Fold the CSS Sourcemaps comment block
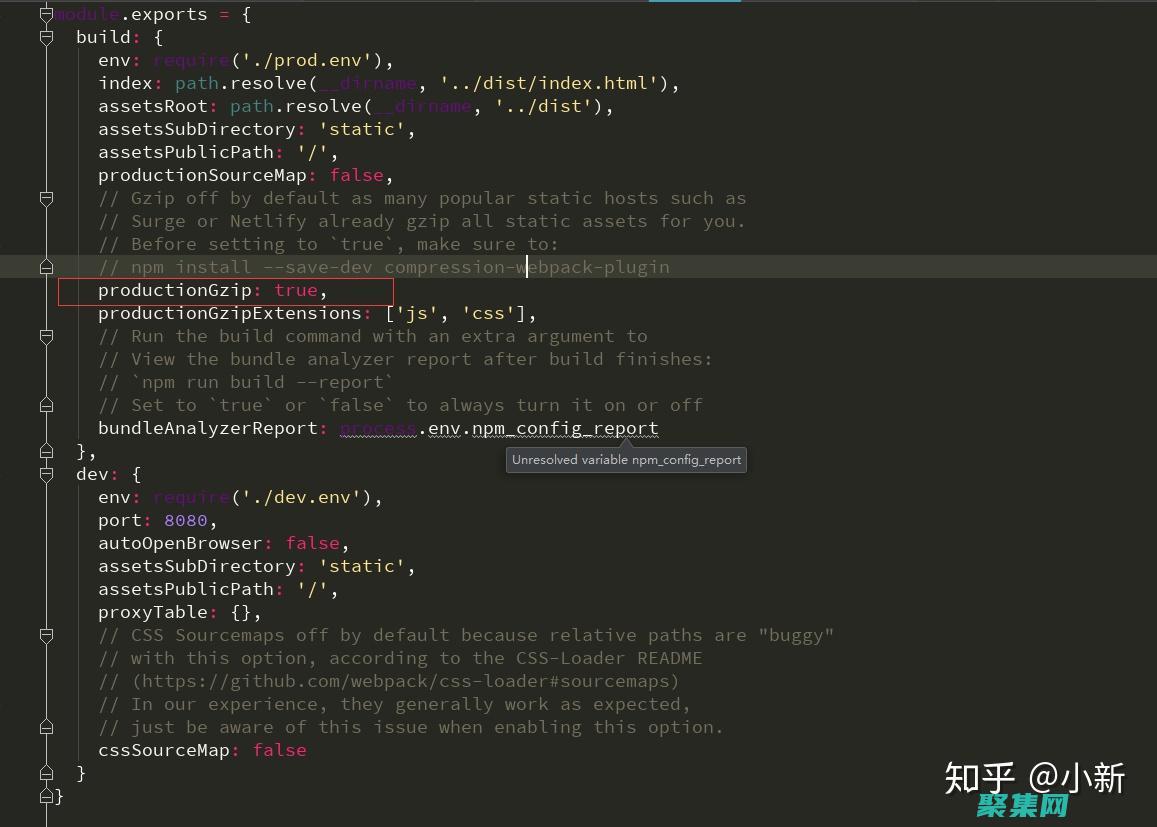Viewport: 1157px width, 827px height. coord(45,635)
